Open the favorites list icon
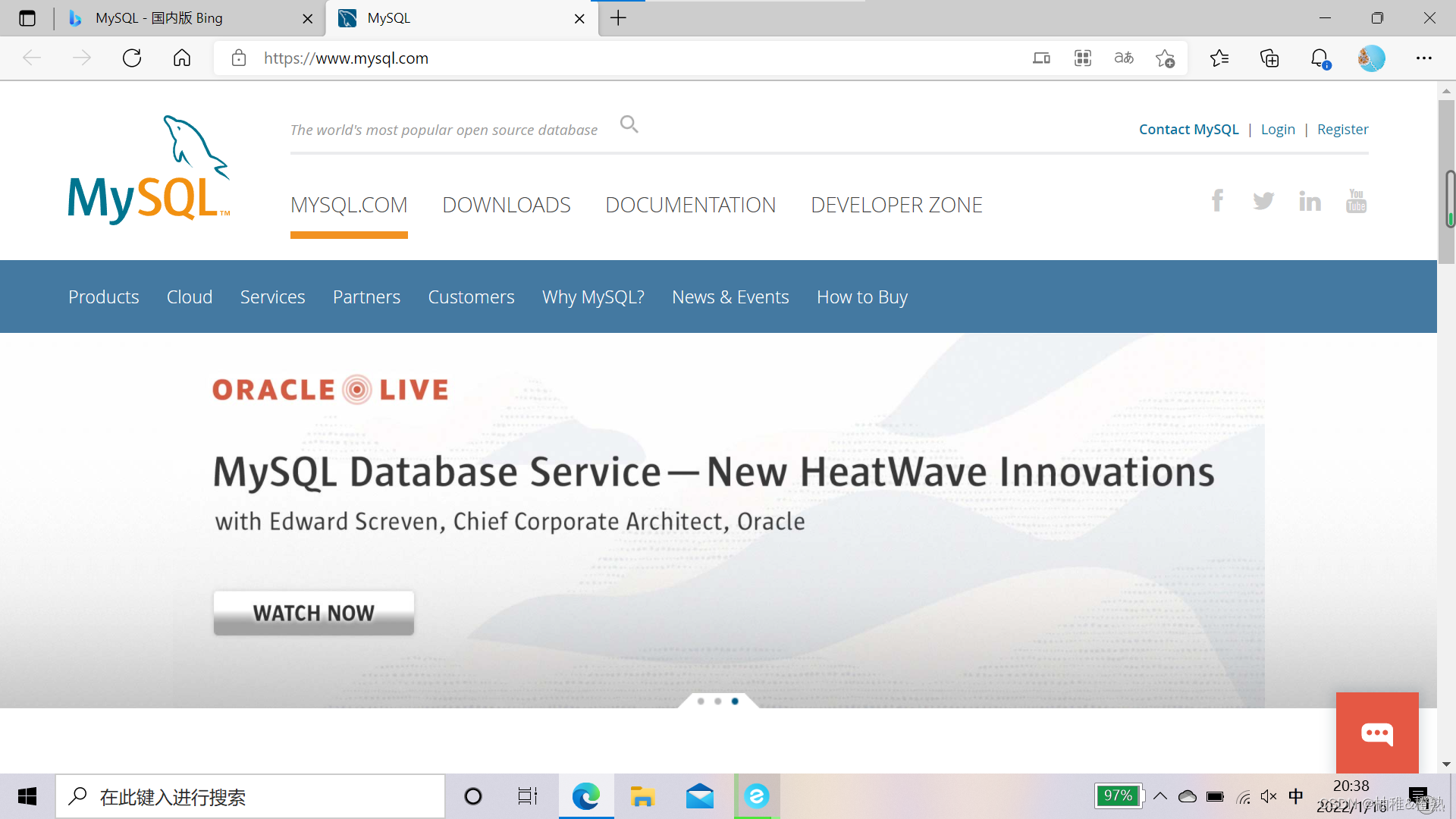Viewport: 1456px width, 819px height. pos(1219,58)
